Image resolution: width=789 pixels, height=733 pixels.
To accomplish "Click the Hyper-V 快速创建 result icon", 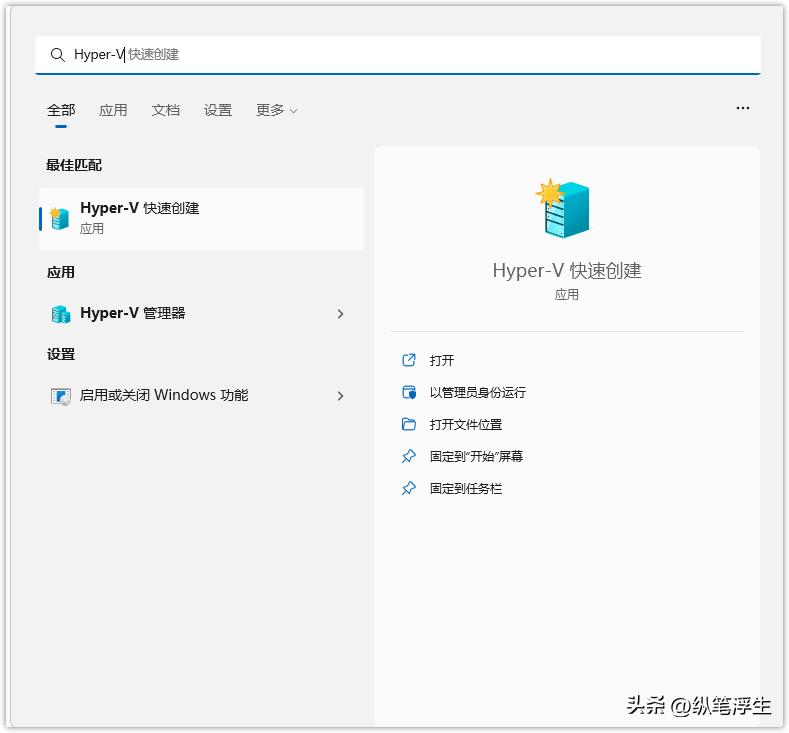I will pyautogui.click(x=59, y=218).
